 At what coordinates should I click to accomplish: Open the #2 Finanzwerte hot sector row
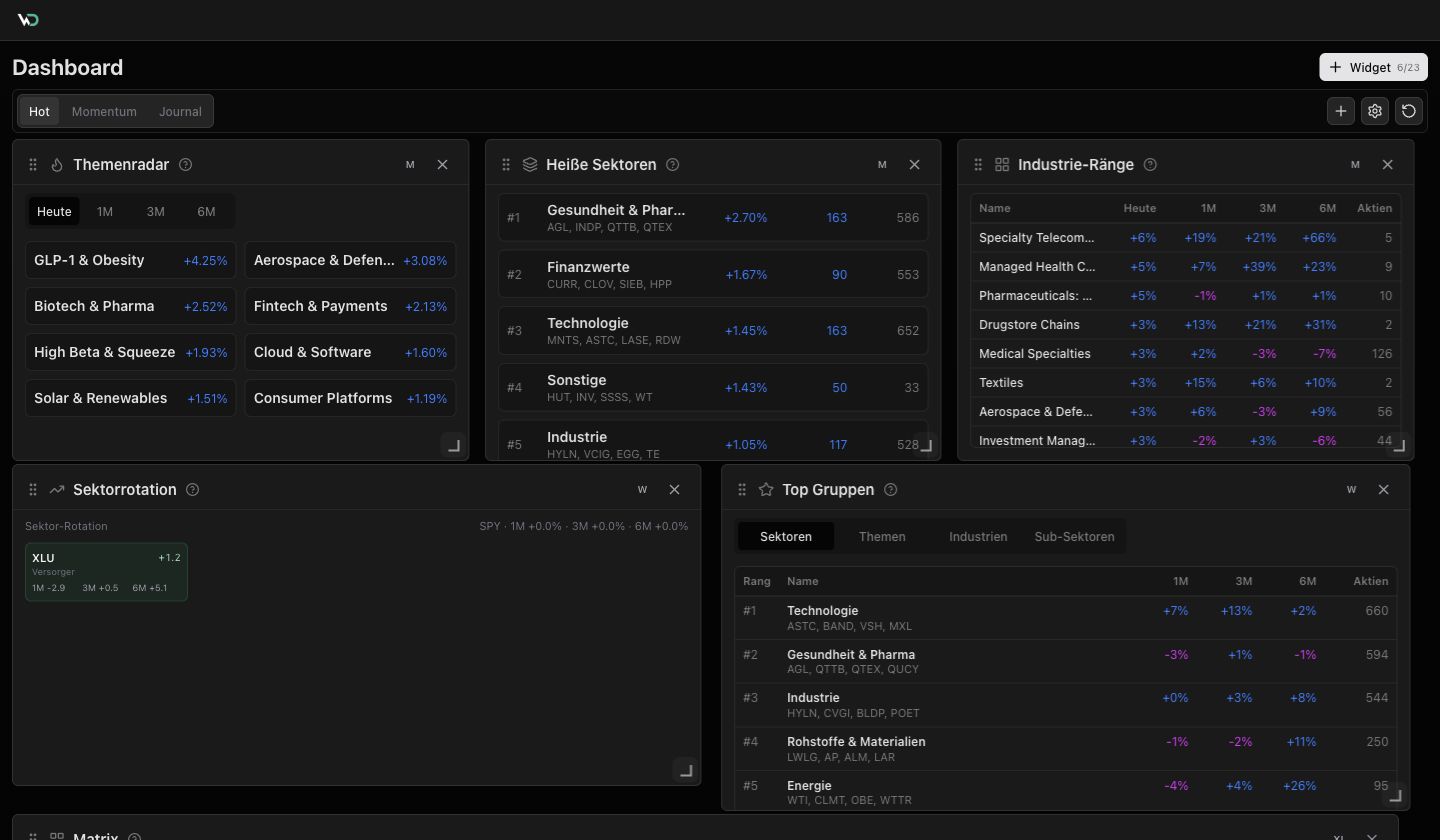713,274
